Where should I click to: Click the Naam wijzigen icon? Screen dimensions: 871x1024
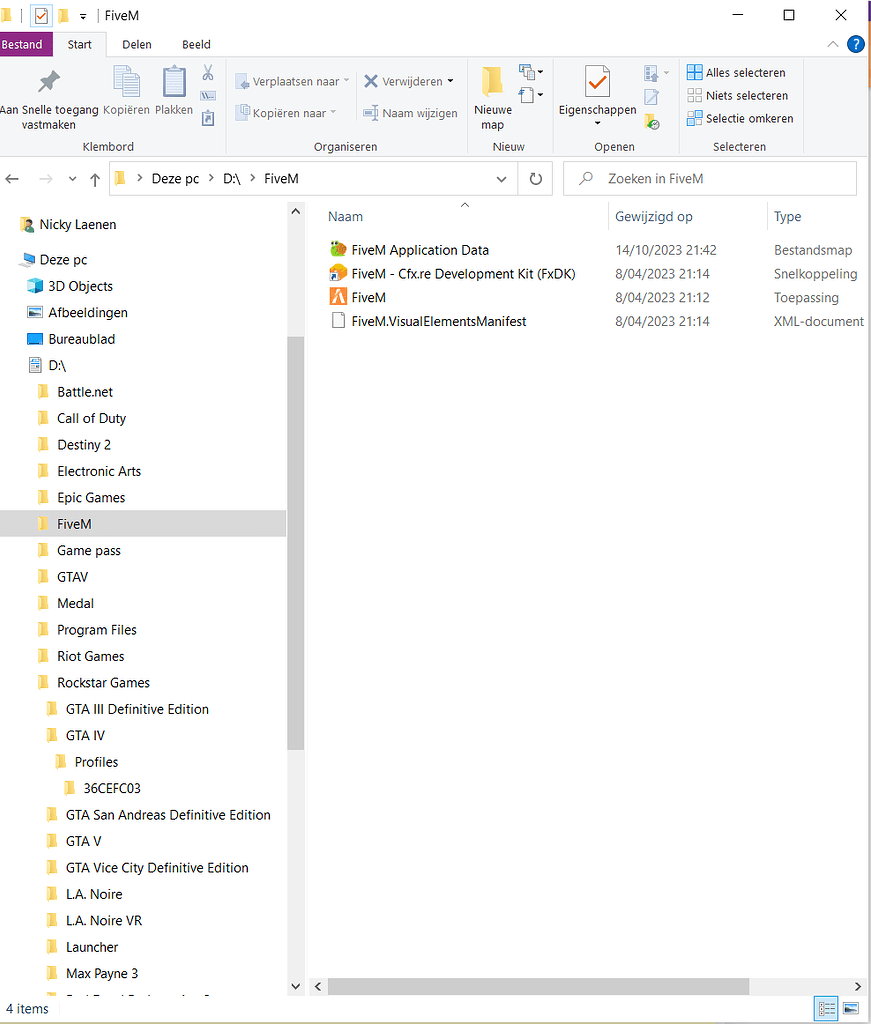coord(373,113)
